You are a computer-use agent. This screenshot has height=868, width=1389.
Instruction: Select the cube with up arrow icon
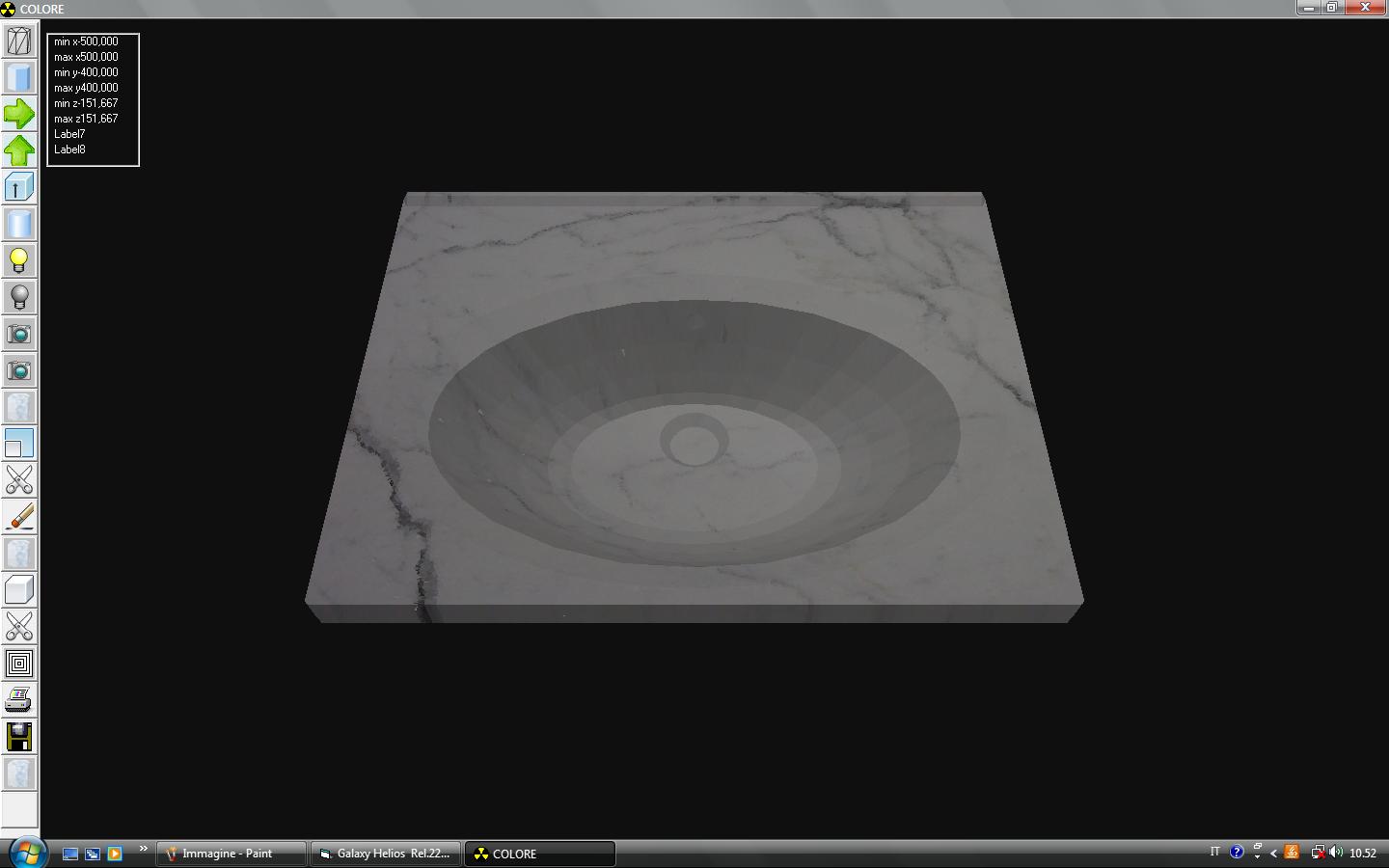[19, 187]
